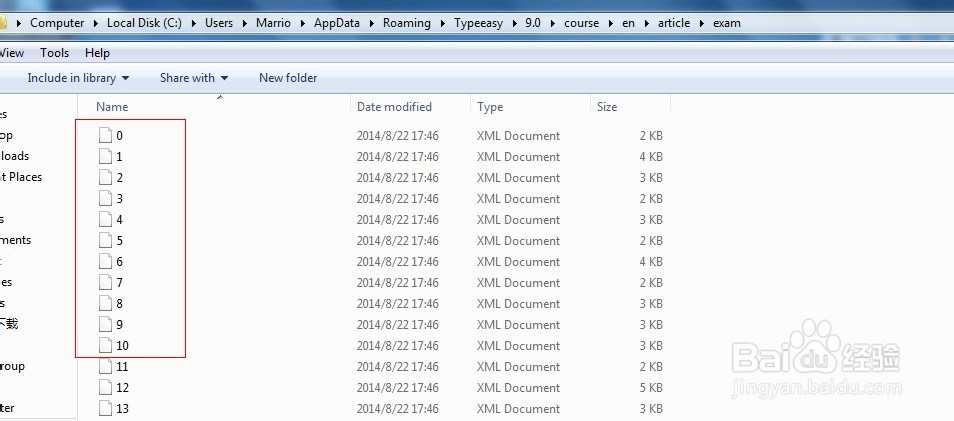Screen dimensions: 954x421
Task: Sort files by Name column
Action: pos(112,106)
